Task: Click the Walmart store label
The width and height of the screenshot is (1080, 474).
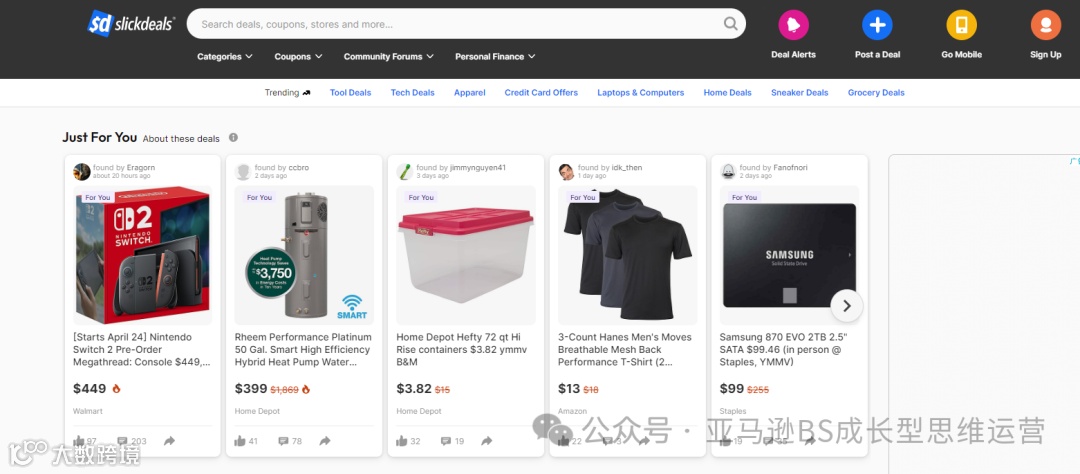Action: pyautogui.click(x=87, y=411)
